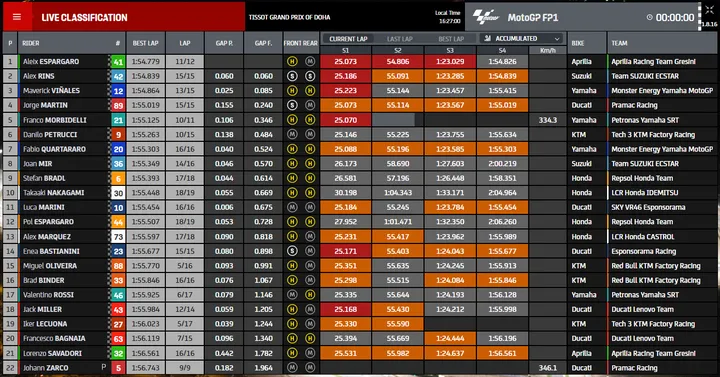This screenshot has height=377, width=720.
Task: Select rider Maverick VIÑALES
Action: (x=51, y=90)
